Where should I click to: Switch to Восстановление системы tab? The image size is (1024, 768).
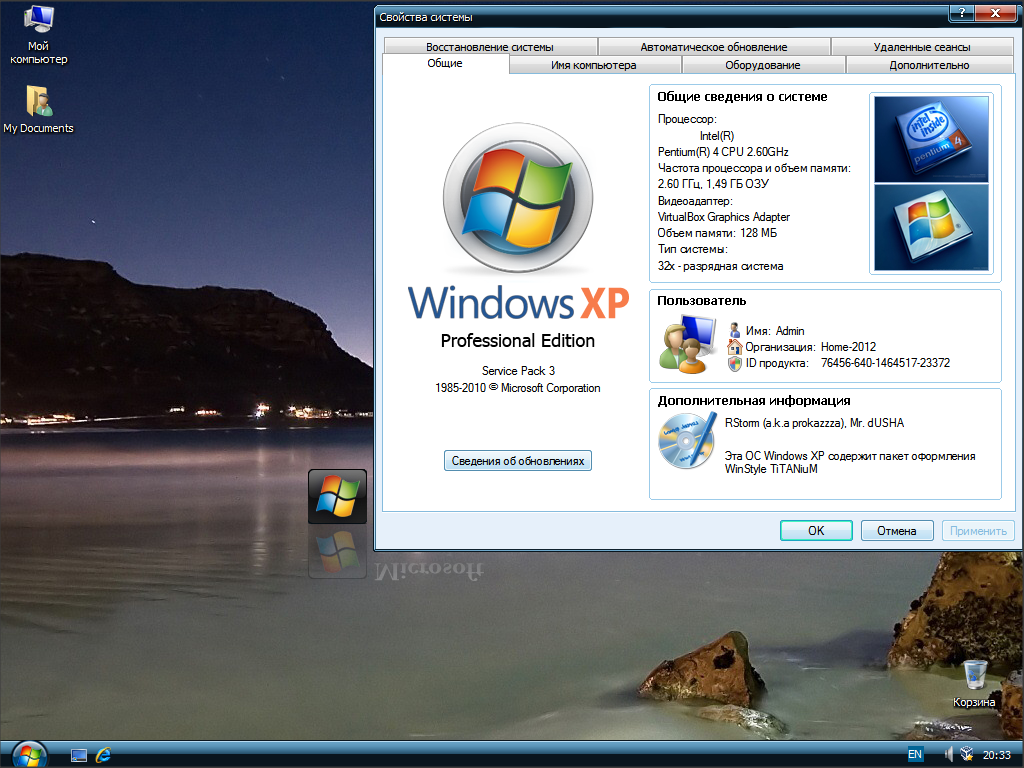(490, 47)
